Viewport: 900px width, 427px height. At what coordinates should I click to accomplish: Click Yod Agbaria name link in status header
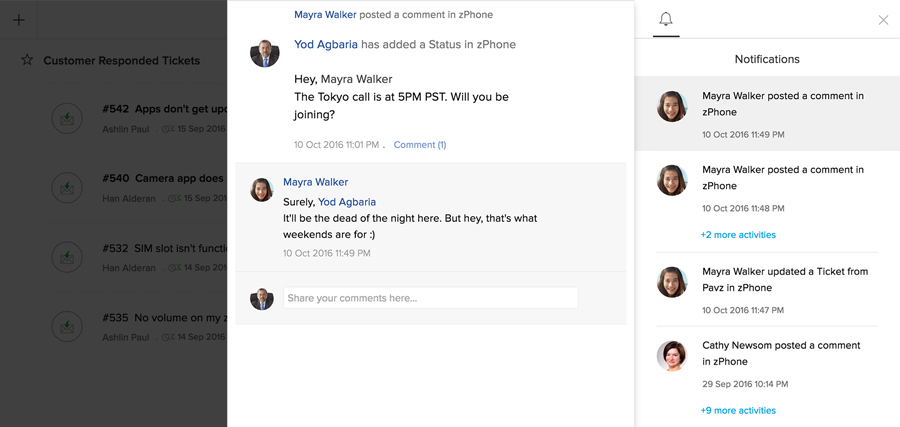[326, 44]
